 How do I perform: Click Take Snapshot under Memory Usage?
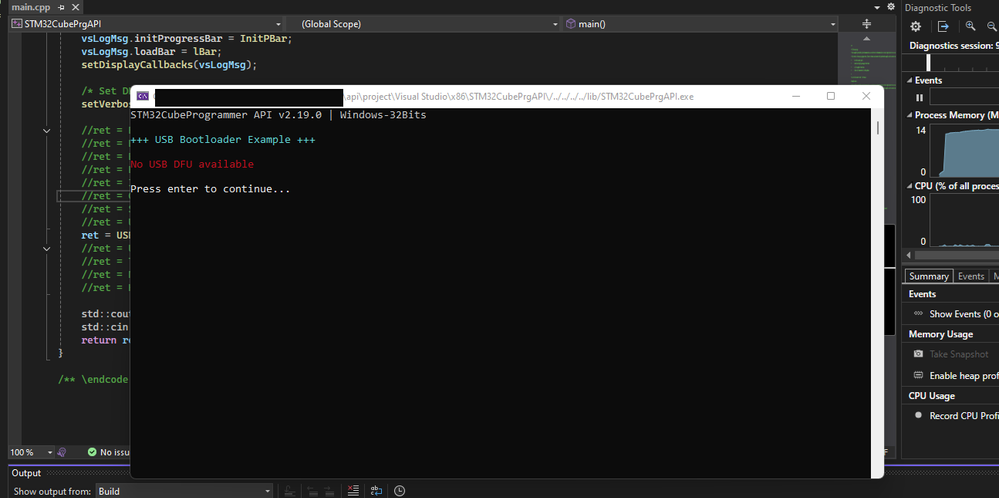[x=959, y=354]
